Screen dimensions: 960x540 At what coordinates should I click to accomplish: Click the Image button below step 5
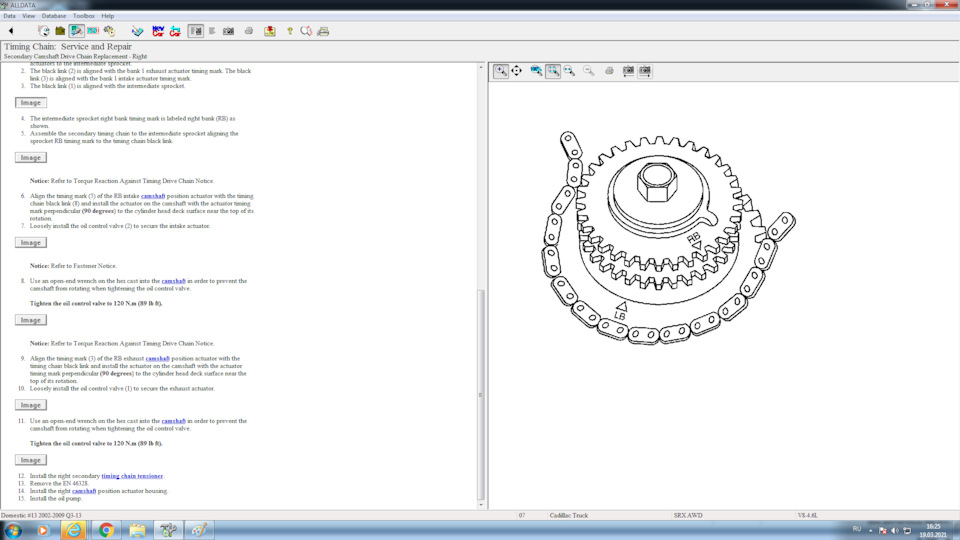click(x=31, y=158)
